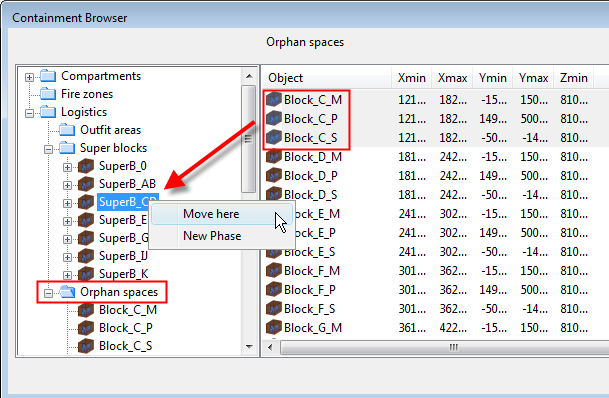Click the Logistics folder icon
609x398 pixels.
tap(48, 112)
